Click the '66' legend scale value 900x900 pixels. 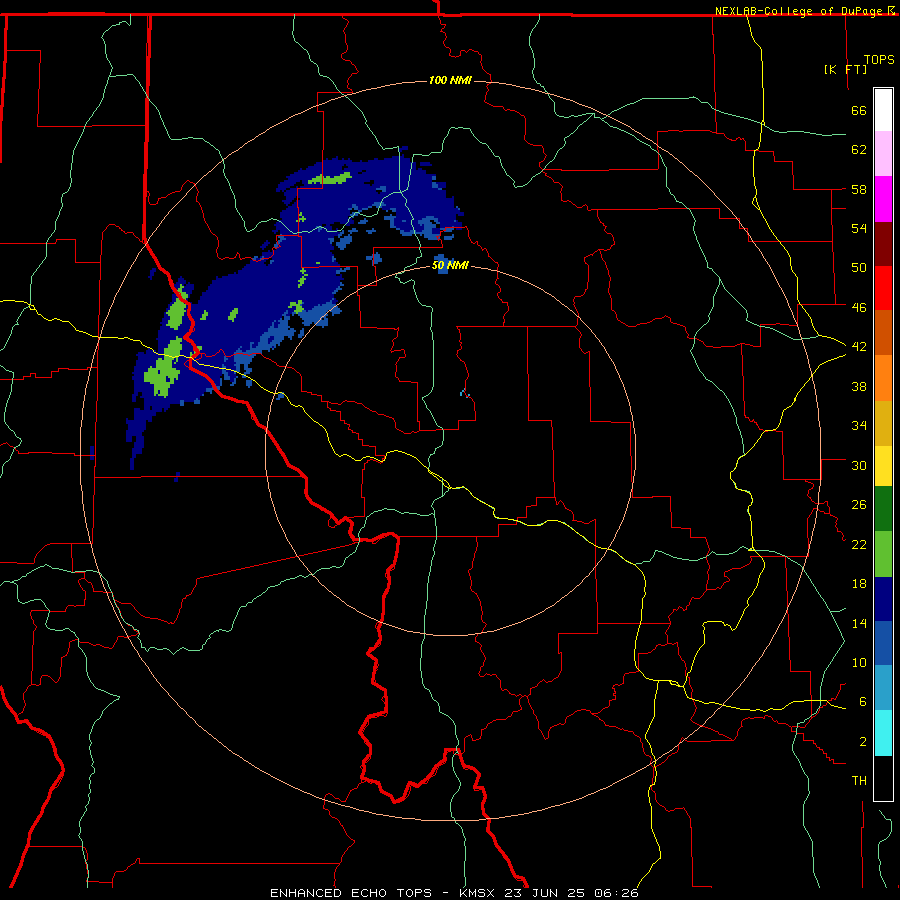(859, 110)
